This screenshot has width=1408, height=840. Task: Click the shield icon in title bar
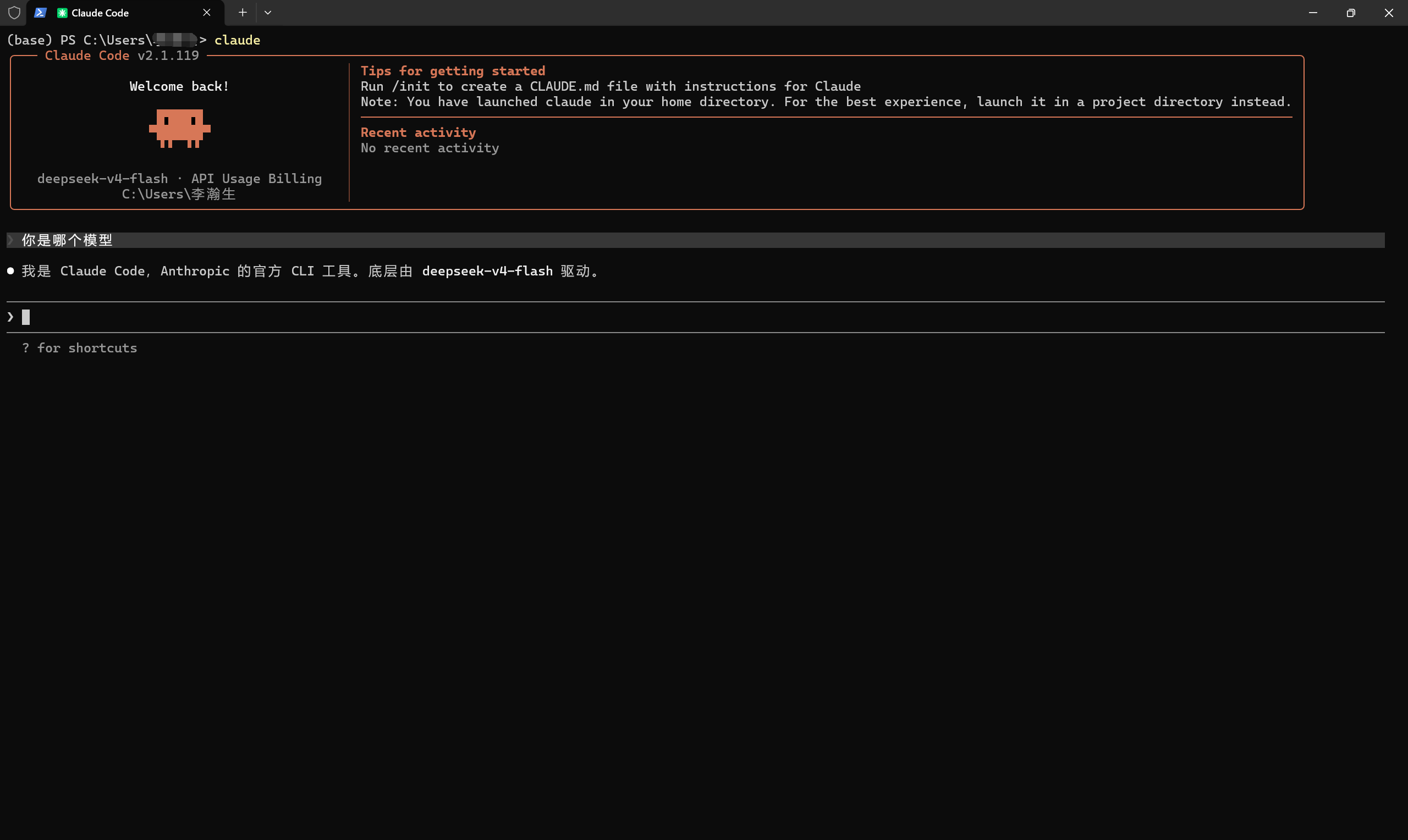pyautogui.click(x=14, y=13)
